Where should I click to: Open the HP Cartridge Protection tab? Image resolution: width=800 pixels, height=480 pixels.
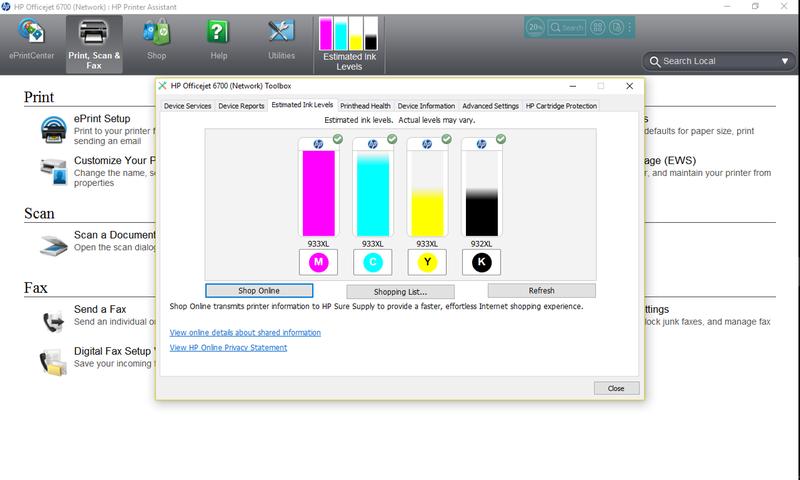561,106
